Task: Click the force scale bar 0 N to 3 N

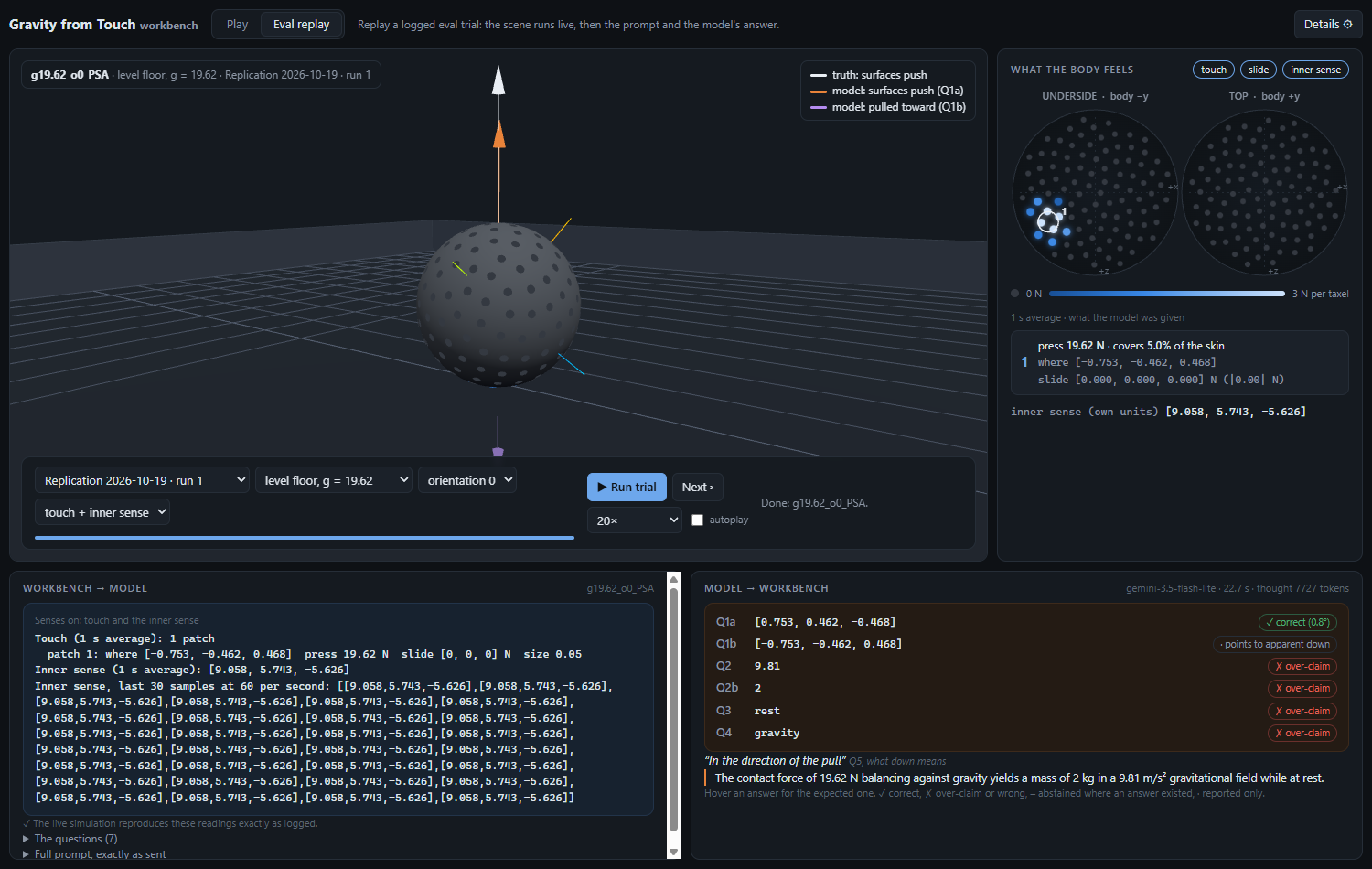Action: pyautogui.click(x=1167, y=294)
